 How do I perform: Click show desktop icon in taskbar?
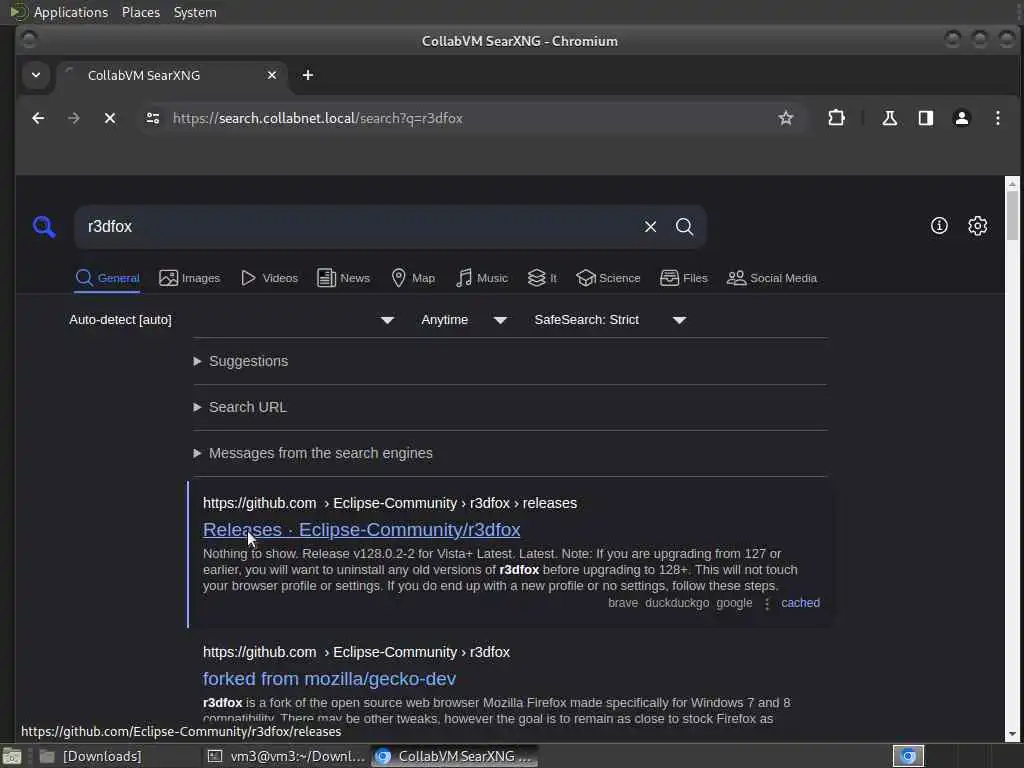[x=12, y=756]
